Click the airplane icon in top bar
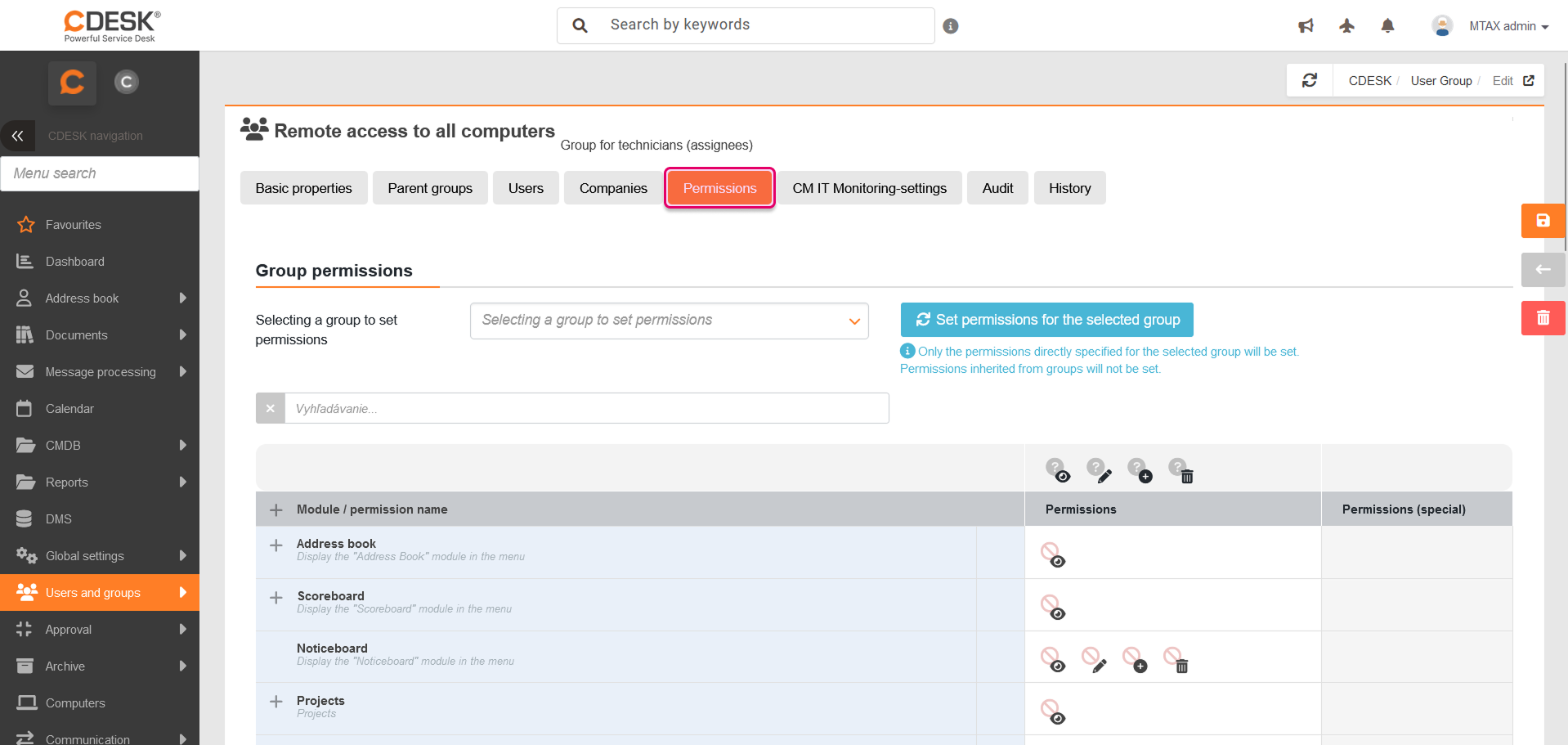The height and width of the screenshot is (745, 1568). pos(1346,26)
